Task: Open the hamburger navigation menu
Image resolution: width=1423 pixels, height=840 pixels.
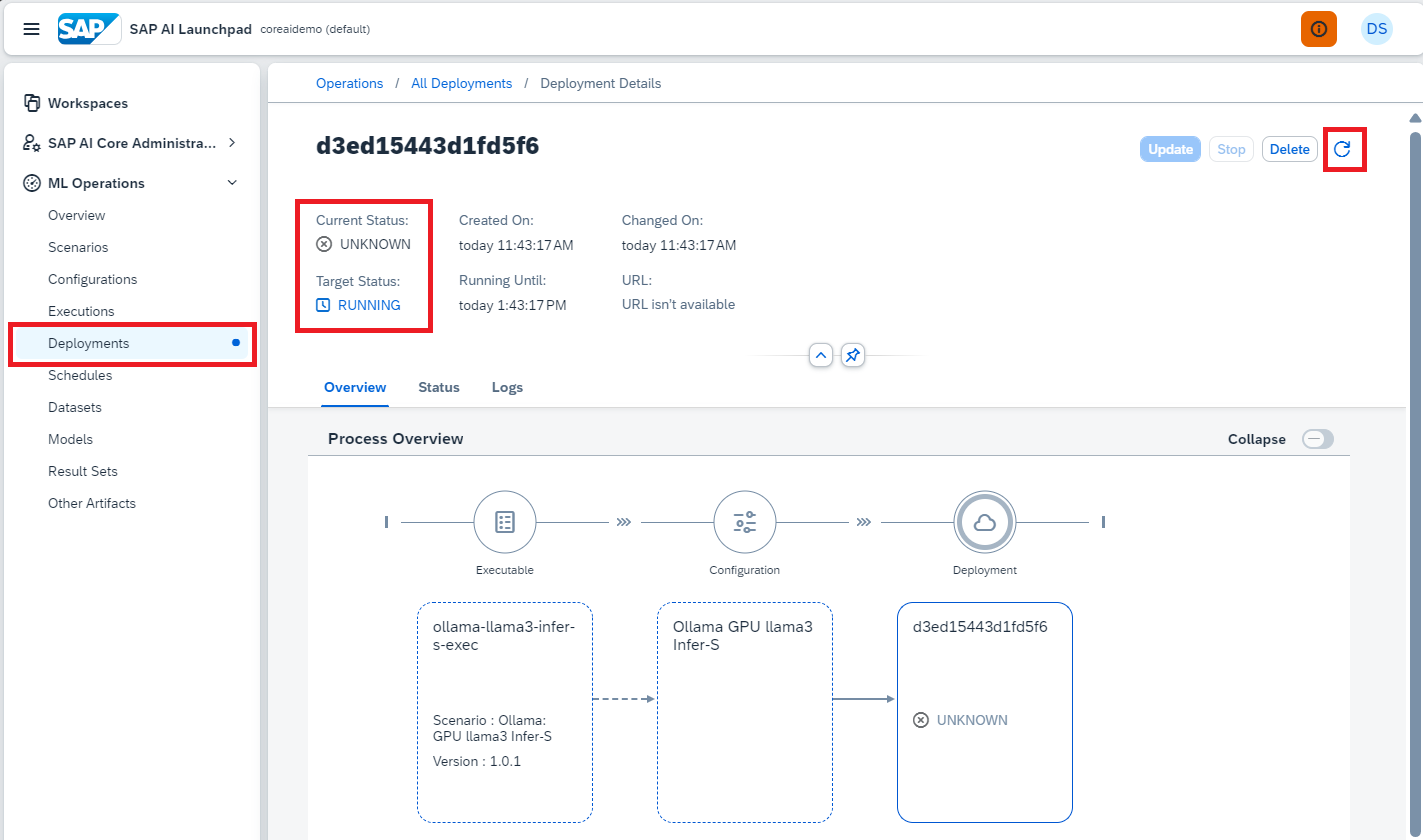Action: click(32, 29)
